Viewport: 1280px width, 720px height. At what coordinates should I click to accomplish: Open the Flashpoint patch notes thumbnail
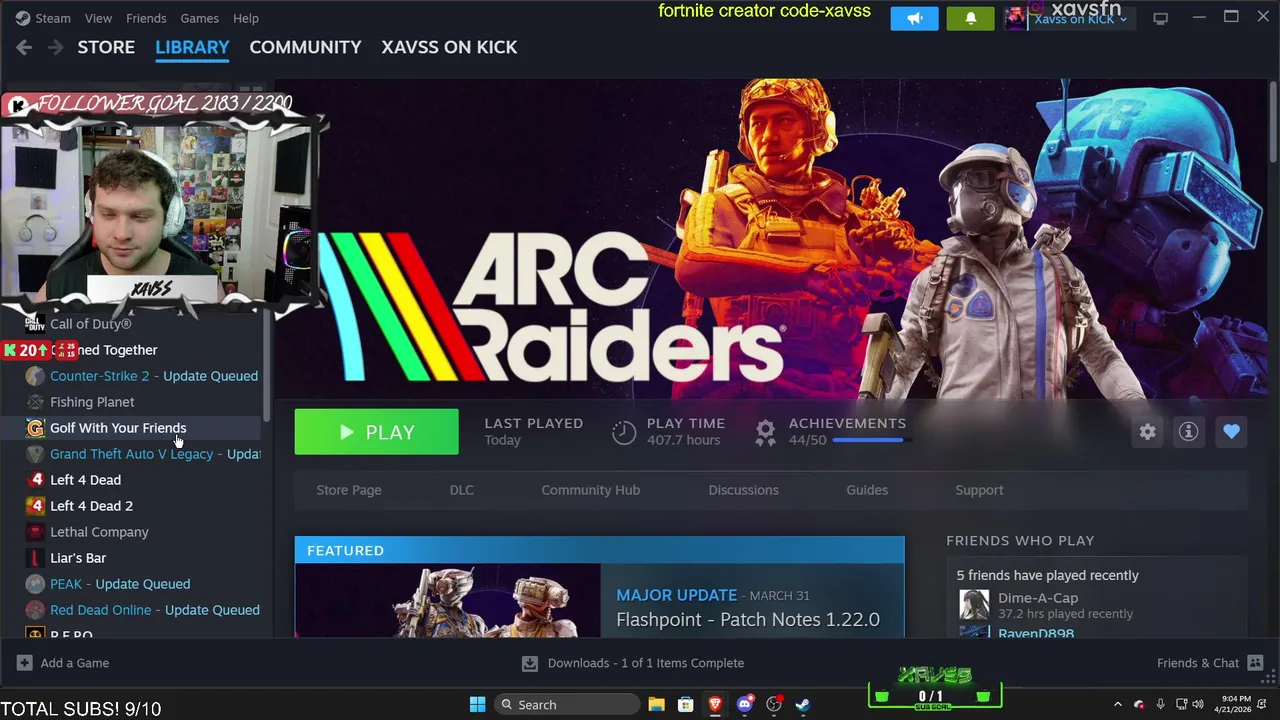click(x=448, y=600)
